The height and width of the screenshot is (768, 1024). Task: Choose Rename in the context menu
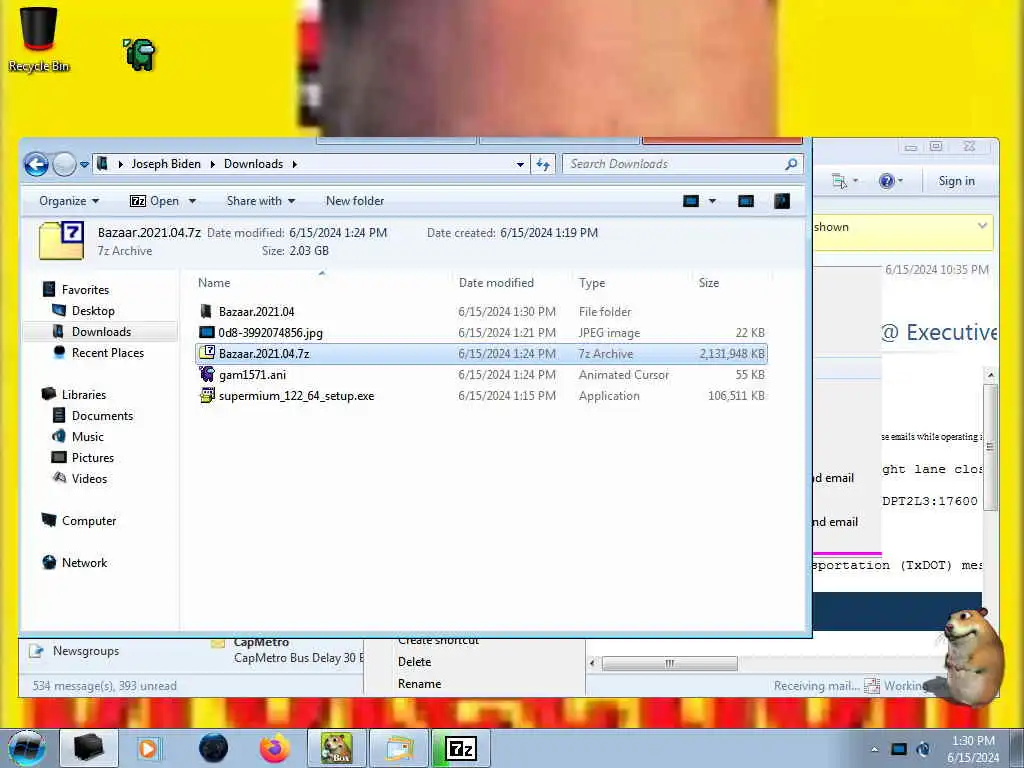(419, 684)
